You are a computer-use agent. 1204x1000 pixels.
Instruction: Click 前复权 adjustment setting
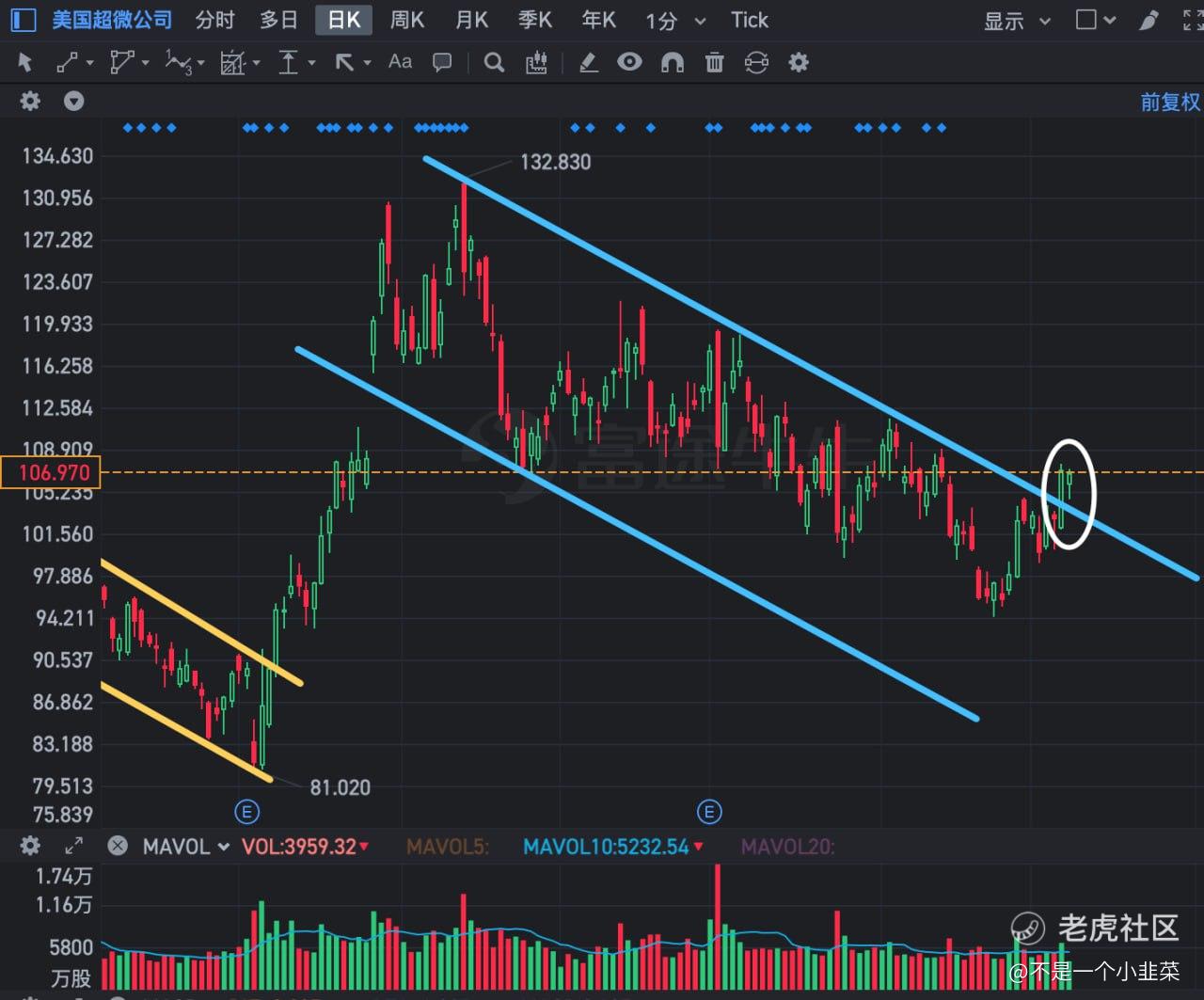(1170, 102)
